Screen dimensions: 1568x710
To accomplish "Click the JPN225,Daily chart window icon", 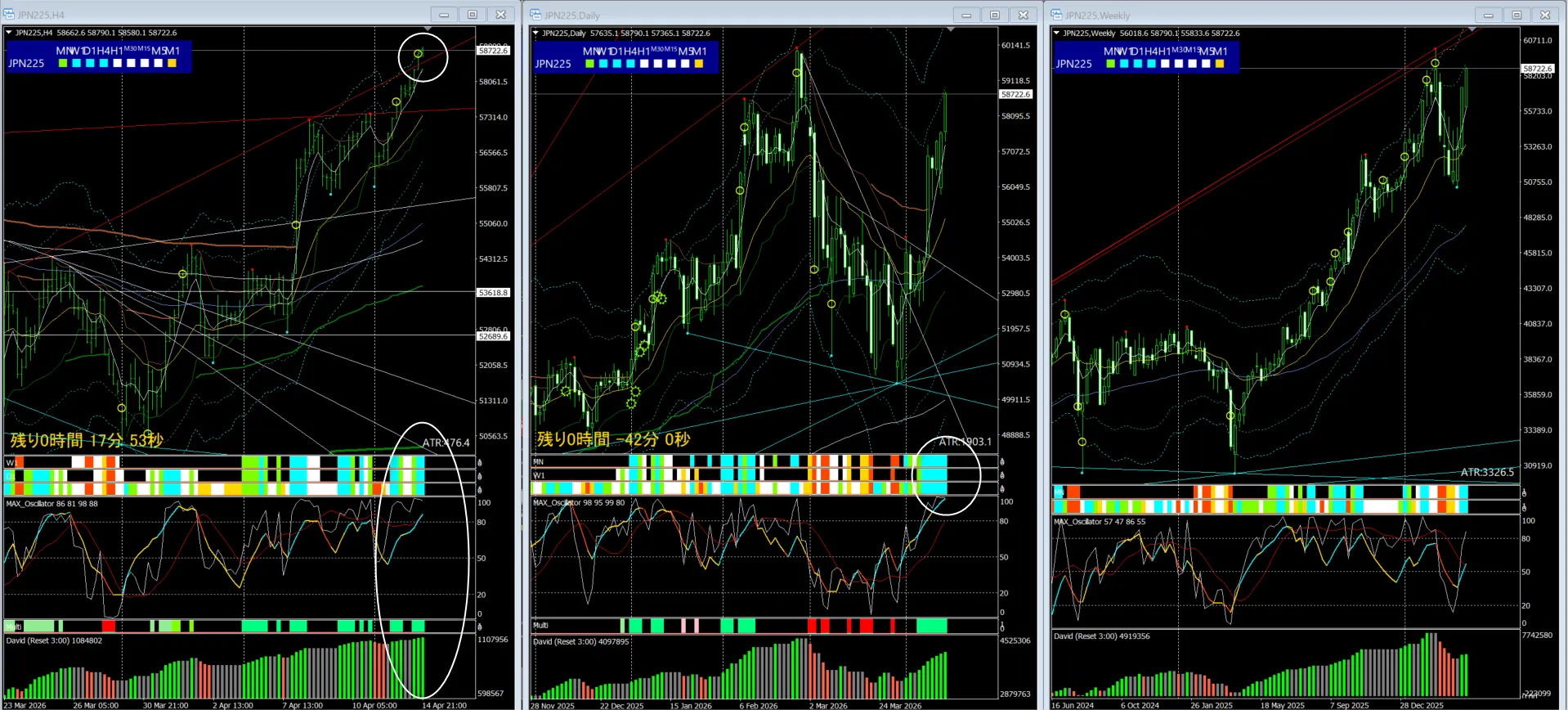I will pos(535,15).
